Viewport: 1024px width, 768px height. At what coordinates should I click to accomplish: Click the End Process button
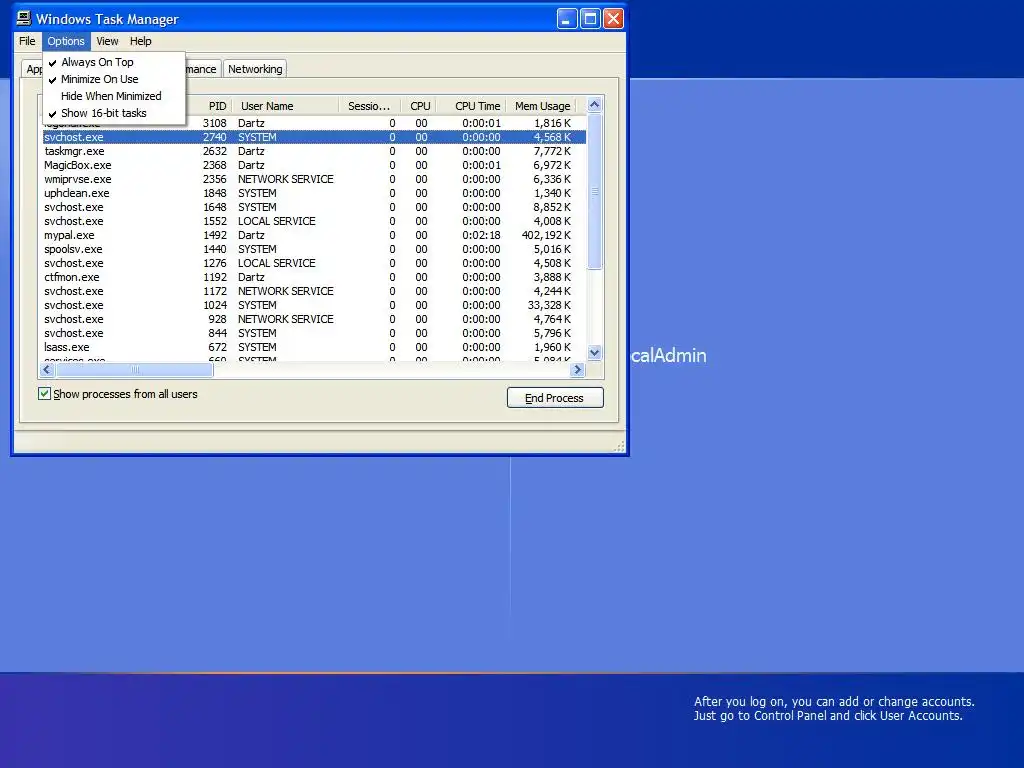tap(555, 398)
